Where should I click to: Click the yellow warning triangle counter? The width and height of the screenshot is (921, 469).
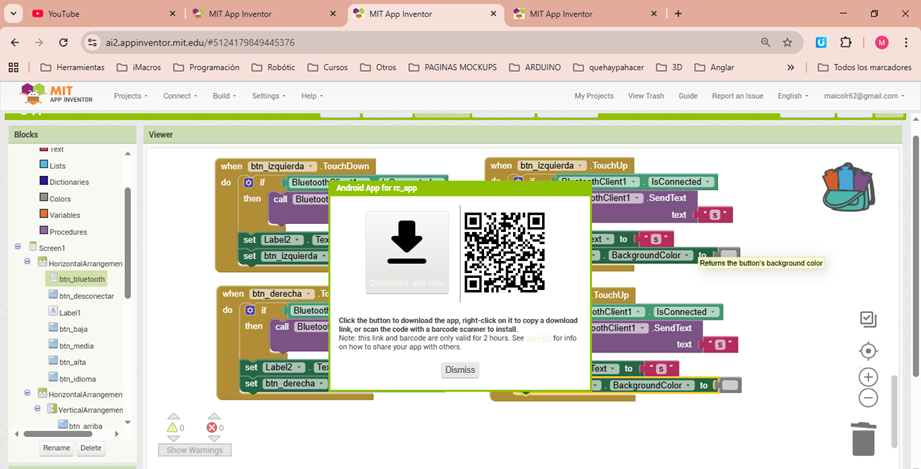tap(173, 422)
